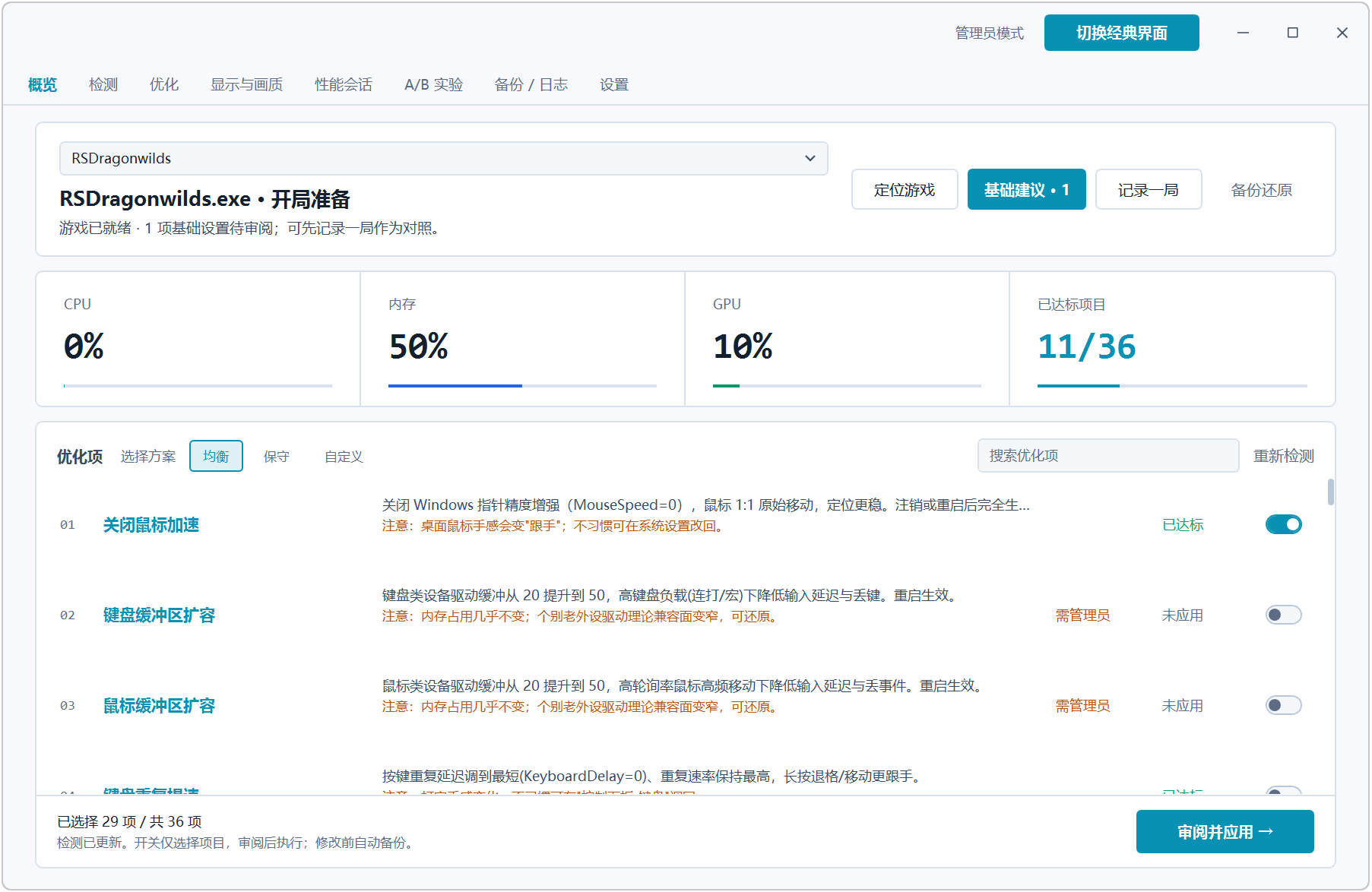1372x892 pixels.
Task: Click the 已达标项目 11/36 progress bar
Action: [1172, 386]
